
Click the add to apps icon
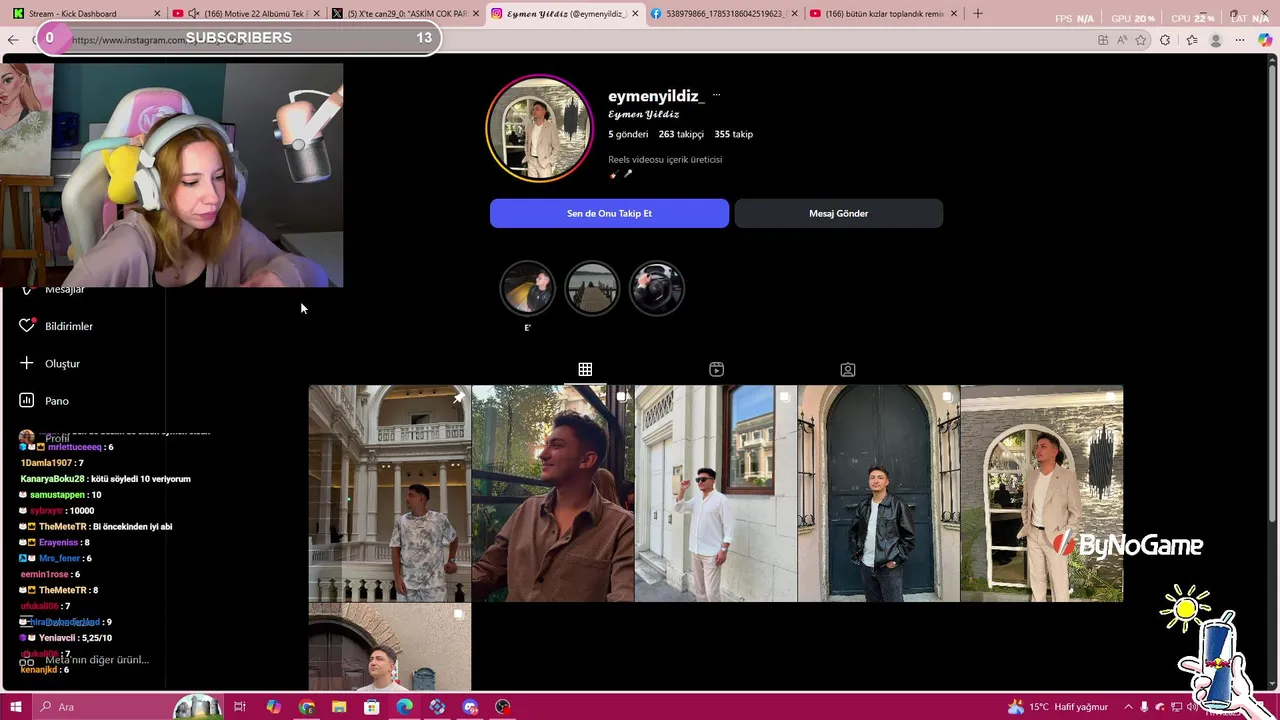1103,40
